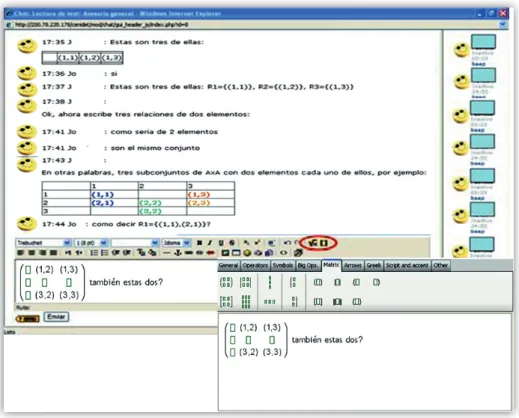The height and width of the screenshot is (418, 519).
Task: Select the Matrix tab
Action: click(x=331, y=265)
